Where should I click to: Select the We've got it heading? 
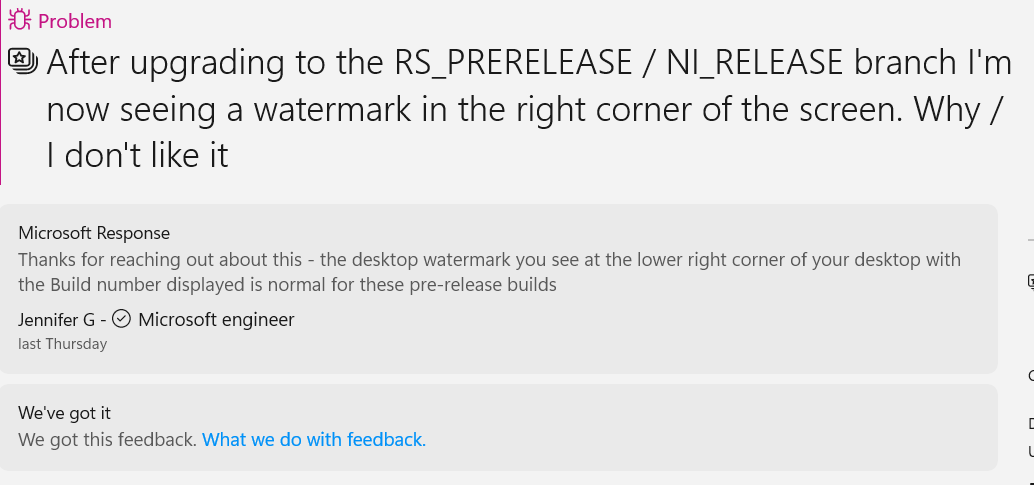click(64, 413)
